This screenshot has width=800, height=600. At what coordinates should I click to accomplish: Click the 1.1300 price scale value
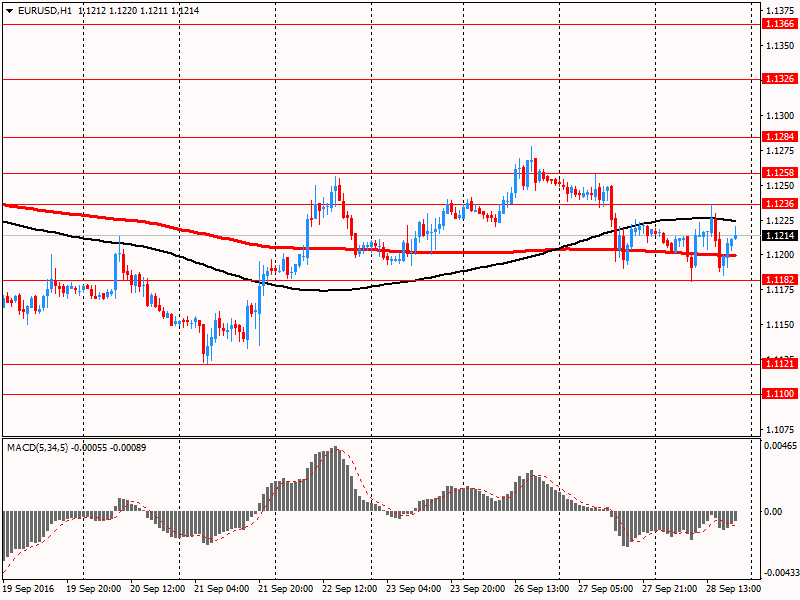780,116
